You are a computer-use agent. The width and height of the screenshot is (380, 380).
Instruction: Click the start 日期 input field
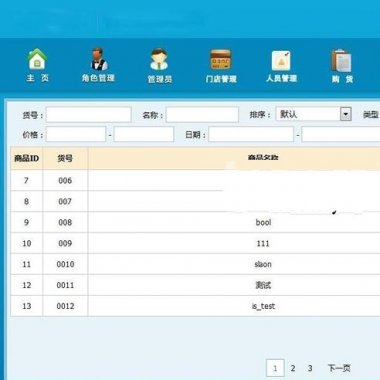251,134
